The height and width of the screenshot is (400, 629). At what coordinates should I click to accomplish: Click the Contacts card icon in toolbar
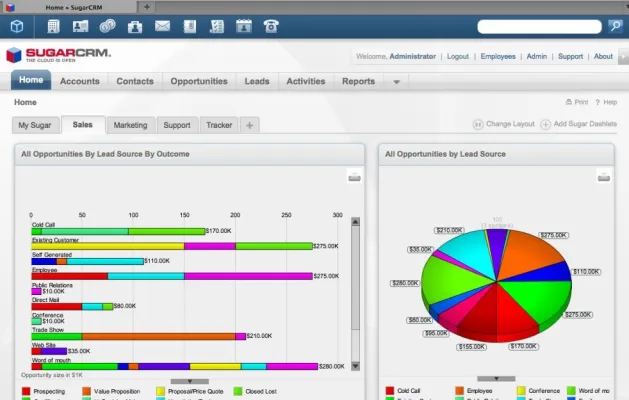click(x=80, y=26)
